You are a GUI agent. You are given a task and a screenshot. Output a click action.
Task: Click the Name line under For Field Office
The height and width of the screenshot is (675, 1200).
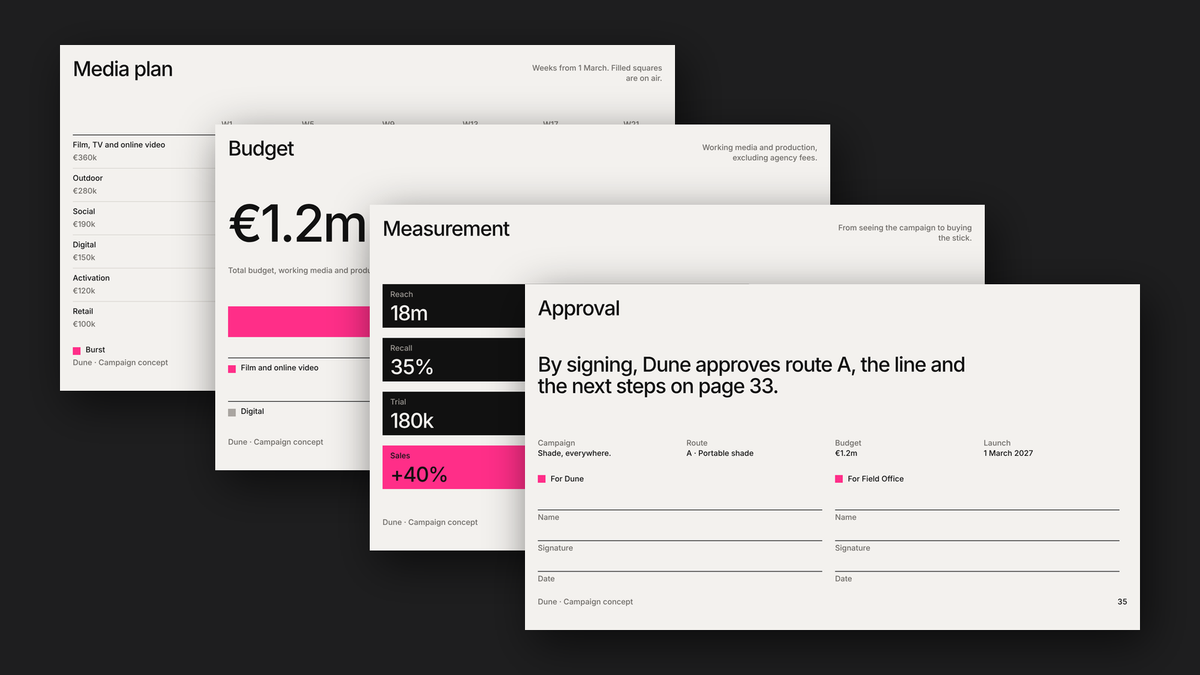coord(977,510)
